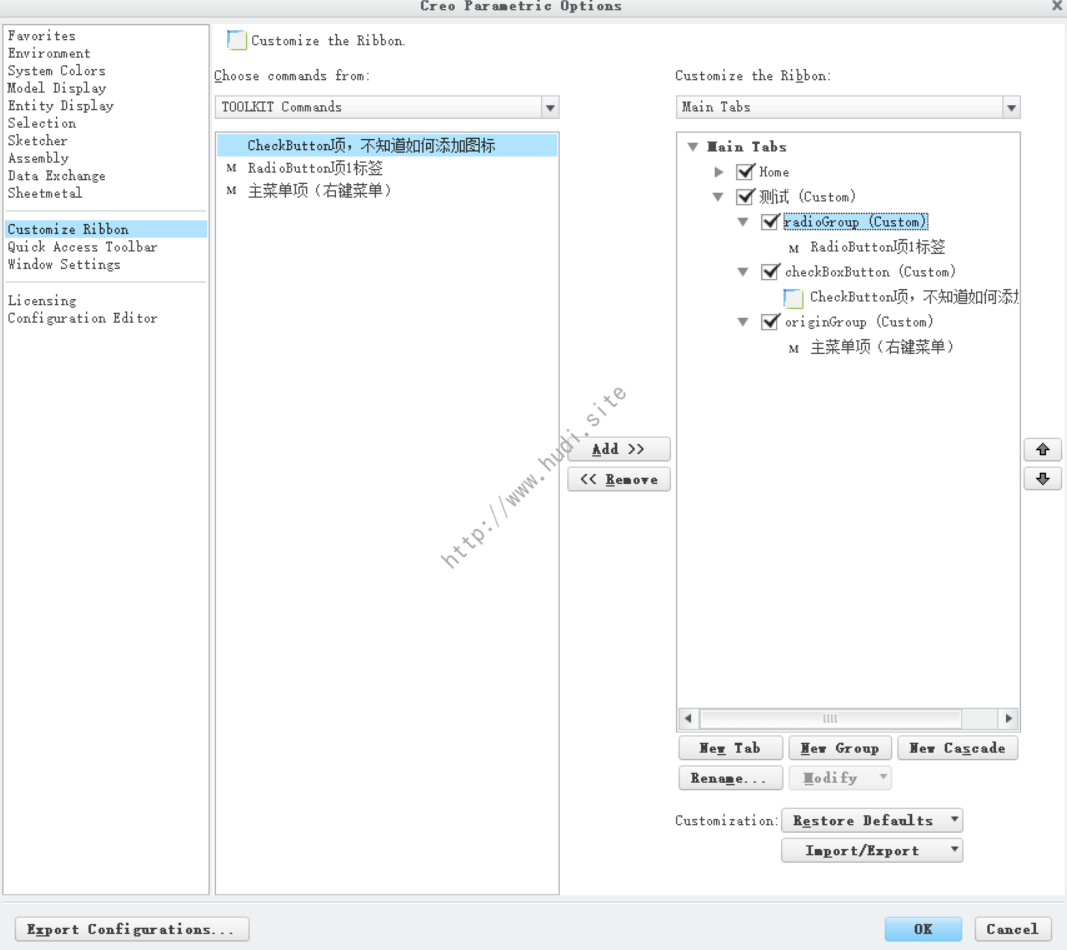Click the ribbon tree scroll right arrow
Image resolution: width=1067 pixels, height=950 pixels.
click(1008, 718)
